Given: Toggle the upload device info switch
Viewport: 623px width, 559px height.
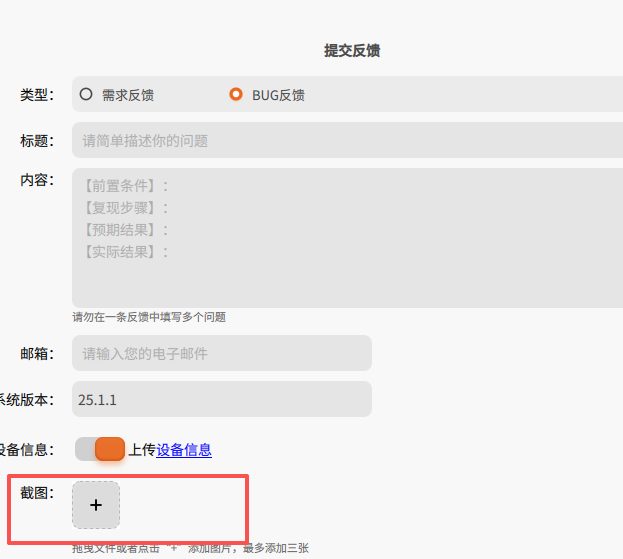Looking at the screenshot, I should [100, 449].
